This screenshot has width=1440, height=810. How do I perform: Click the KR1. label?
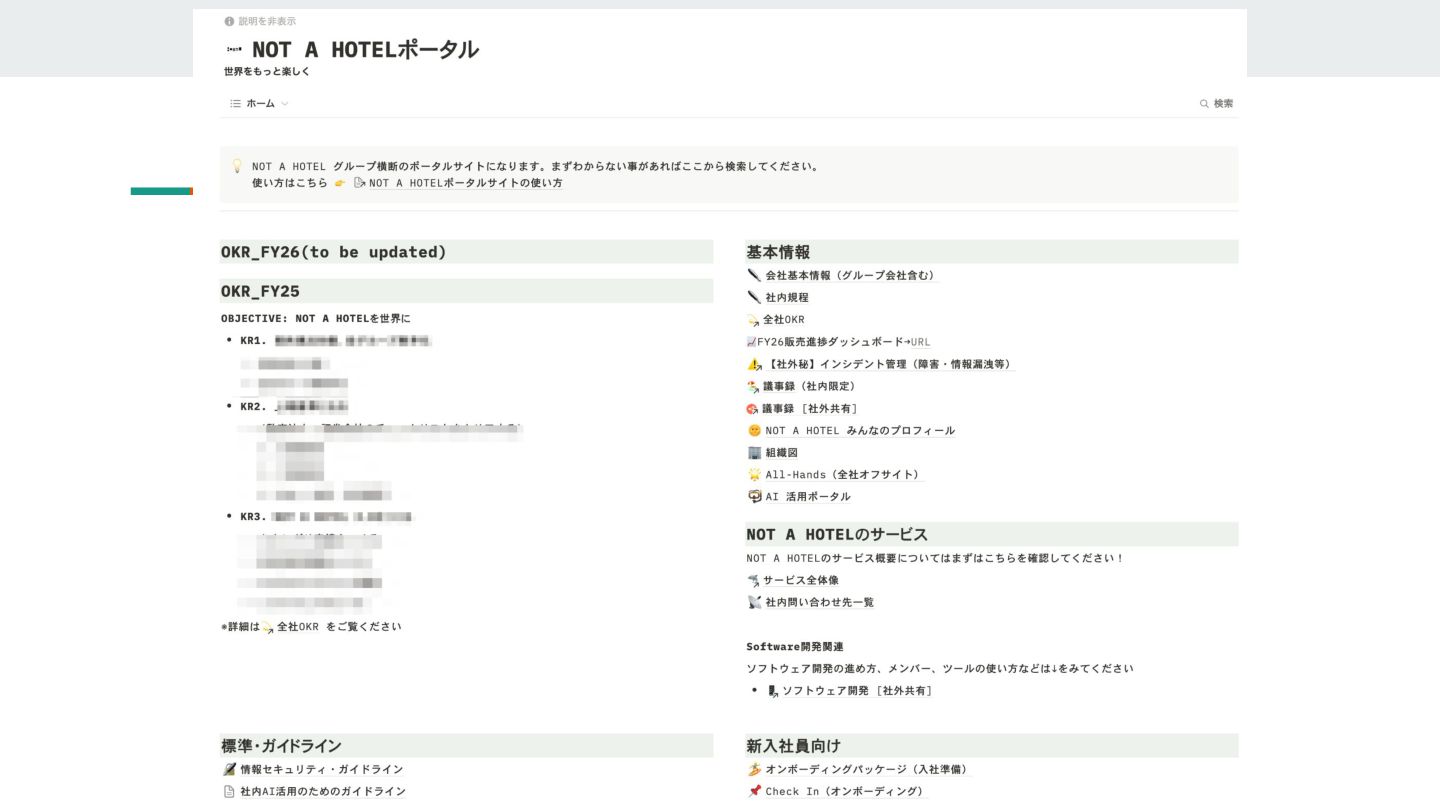(x=254, y=341)
